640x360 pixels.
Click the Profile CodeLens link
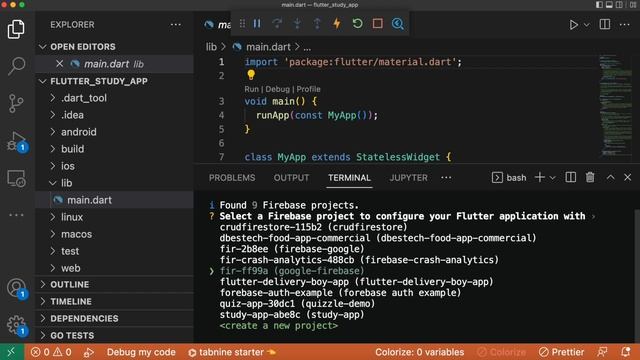(x=308, y=89)
